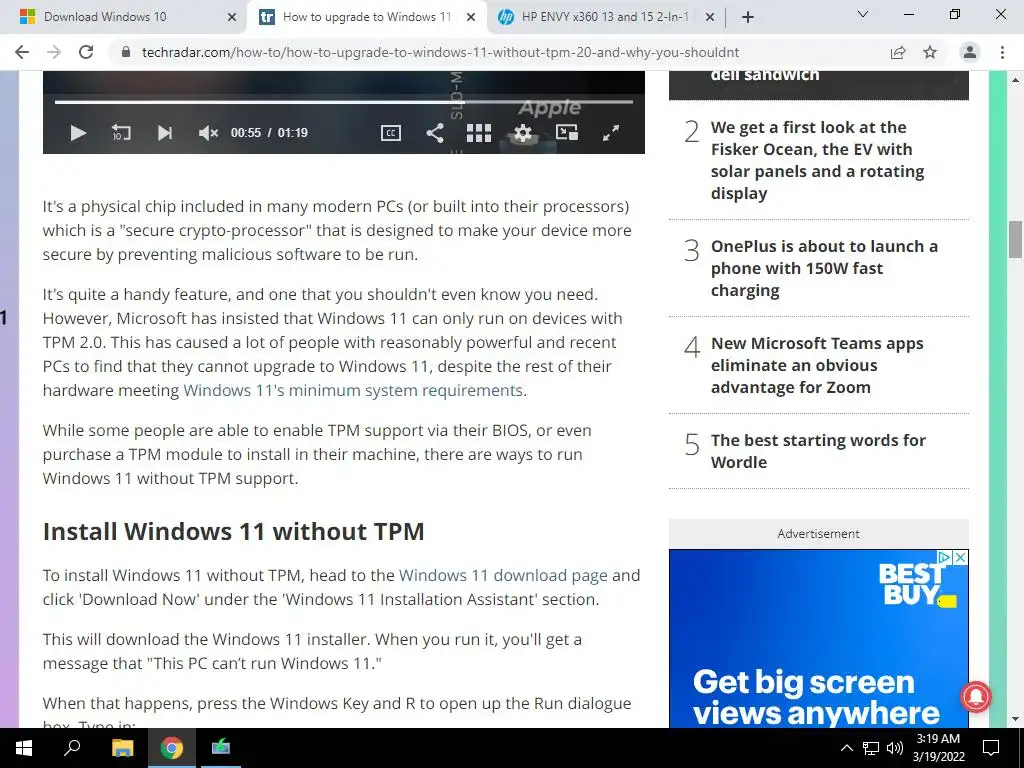View site security lock information
Viewport: 1024px width, 768px height.
click(x=127, y=52)
